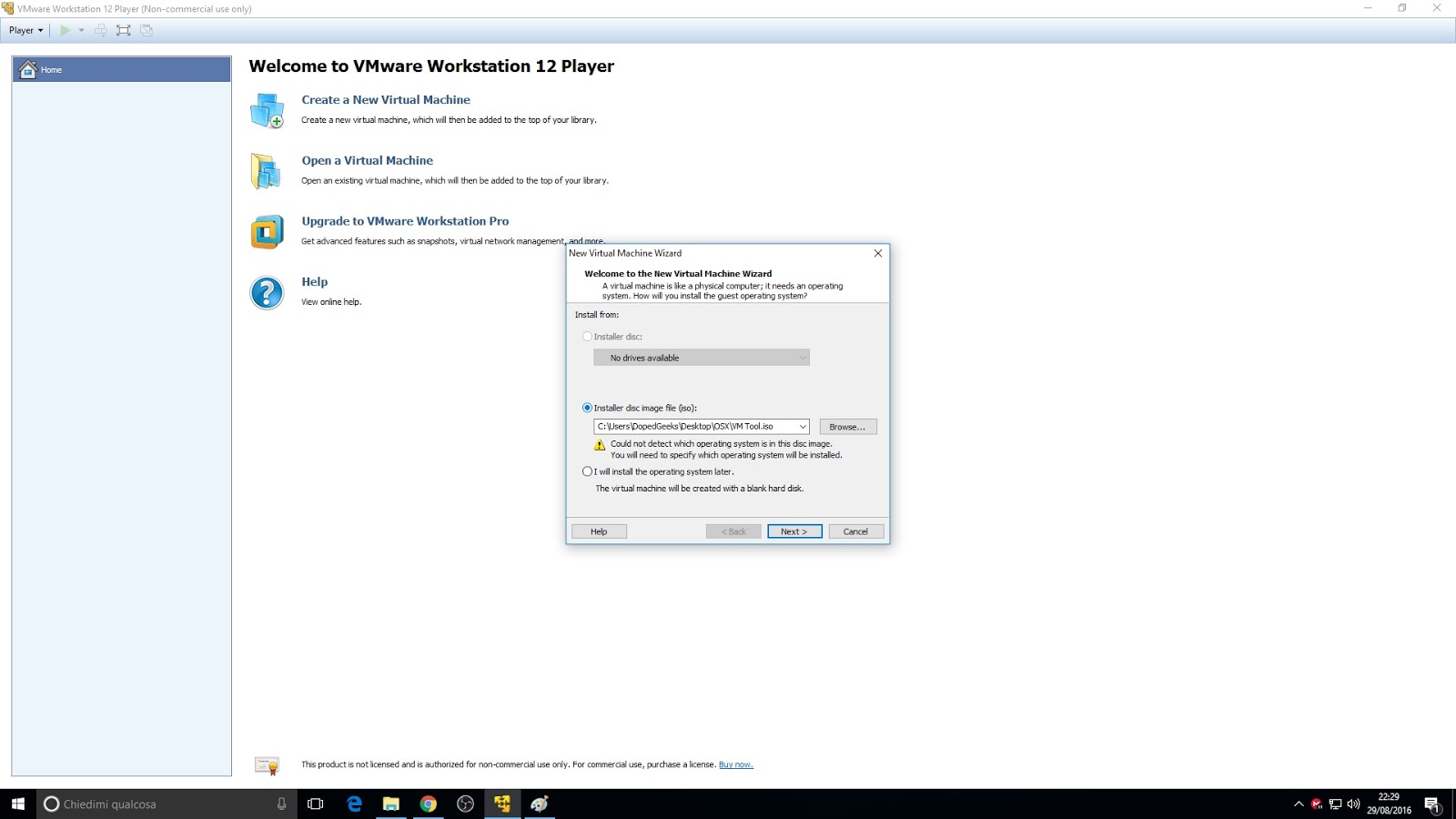1456x819 pixels.
Task: Open Google Chrome from taskbar
Action: tap(429, 804)
